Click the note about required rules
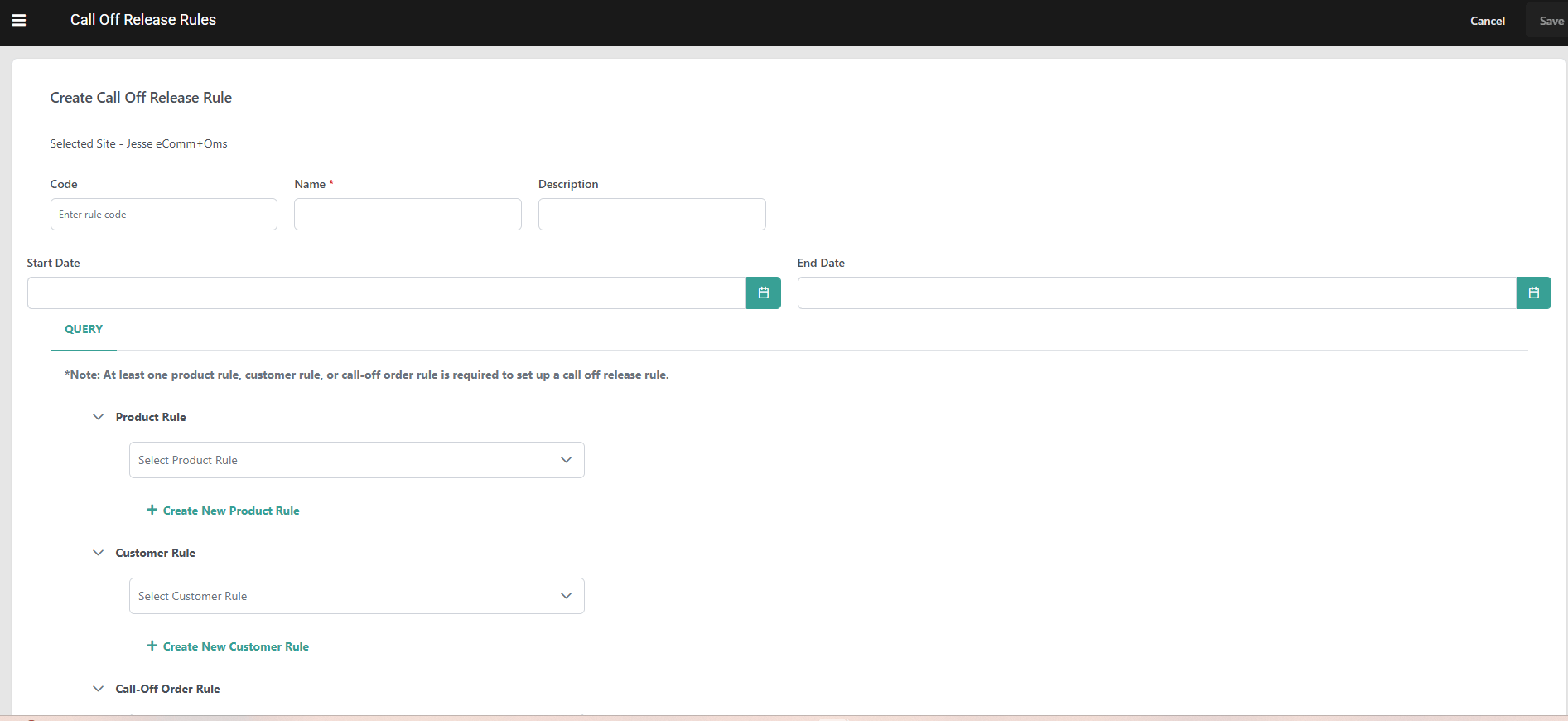The width and height of the screenshot is (1568, 721). (x=367, y=375)
